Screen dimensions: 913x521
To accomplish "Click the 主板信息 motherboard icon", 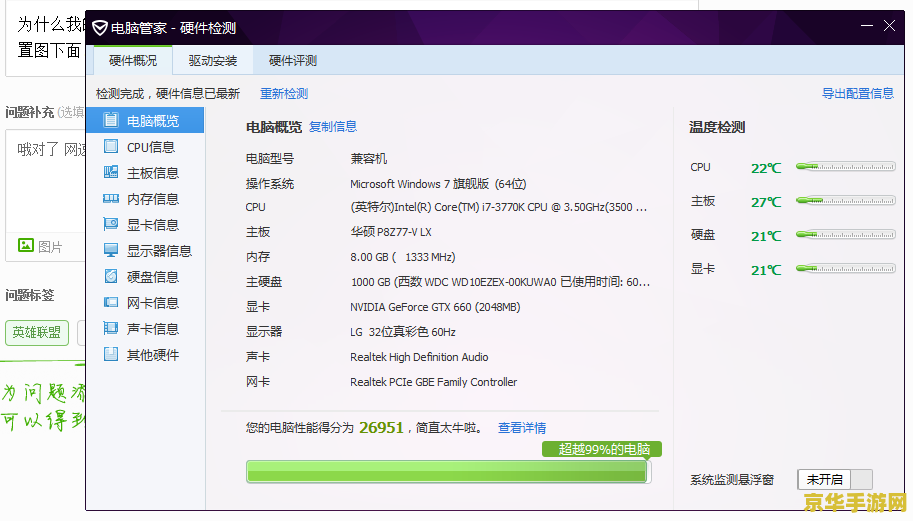I will coord(111,172).
